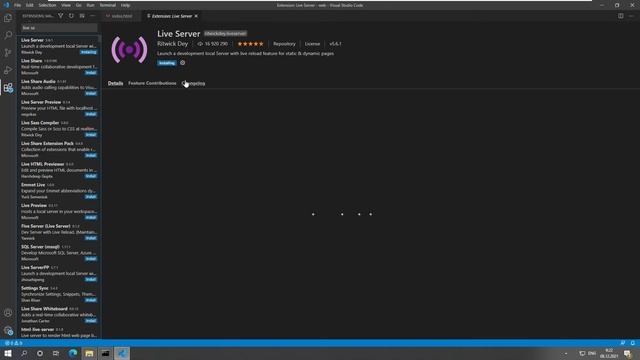Select Emmet Live in extensions list
Screen dimensions: 640x360
point(59,191)
